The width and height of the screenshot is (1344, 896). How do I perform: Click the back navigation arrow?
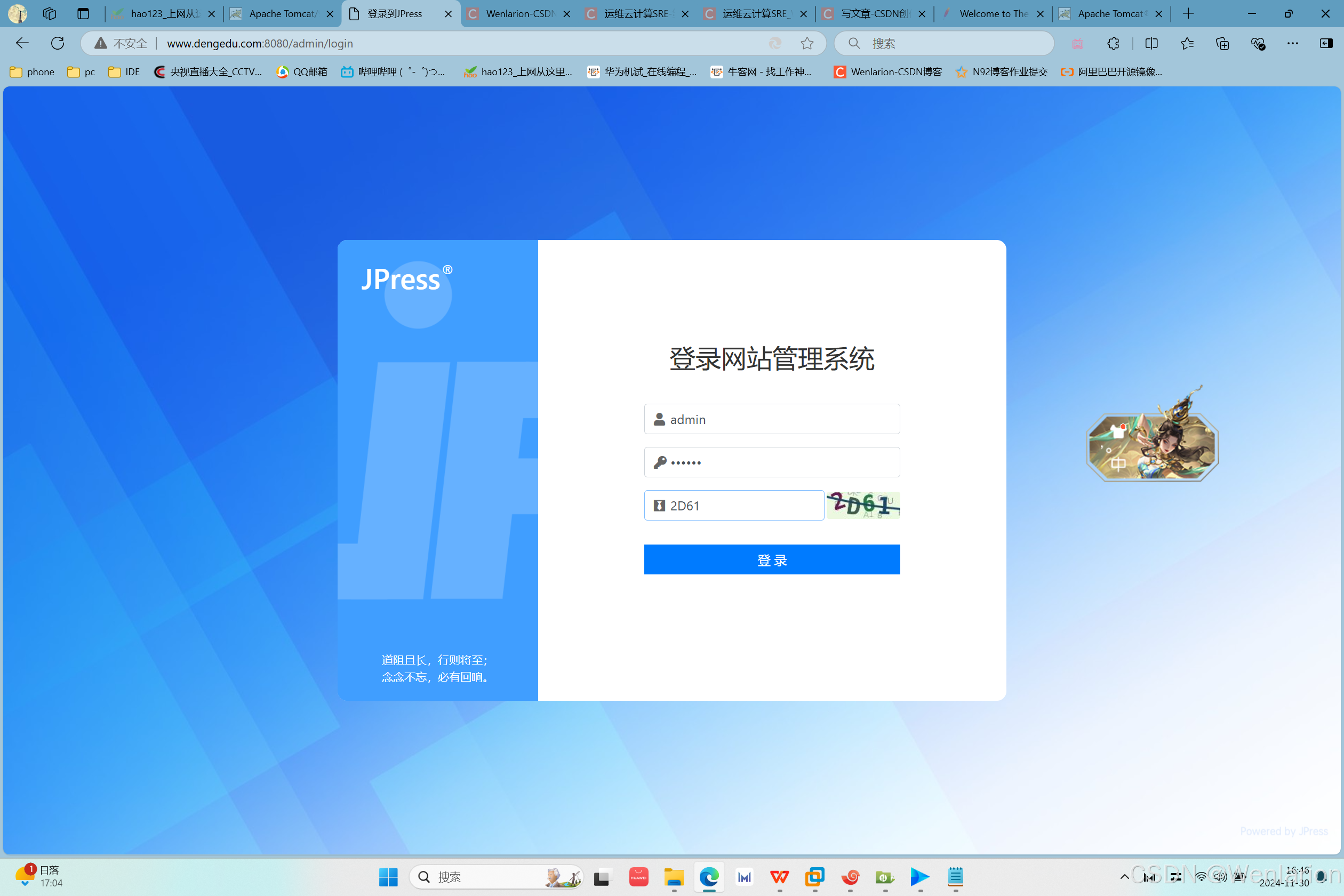(22, 43)
